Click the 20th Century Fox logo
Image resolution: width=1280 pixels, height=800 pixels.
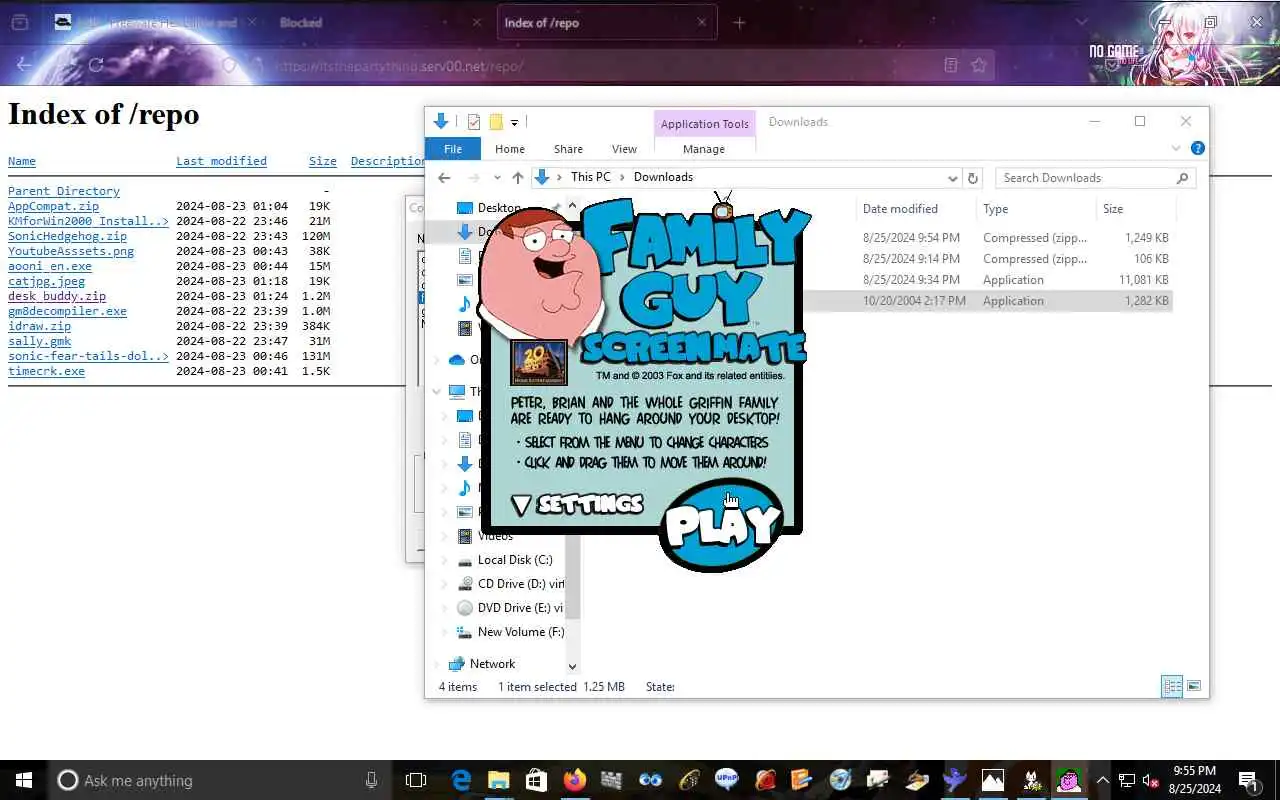pos(539,362)
